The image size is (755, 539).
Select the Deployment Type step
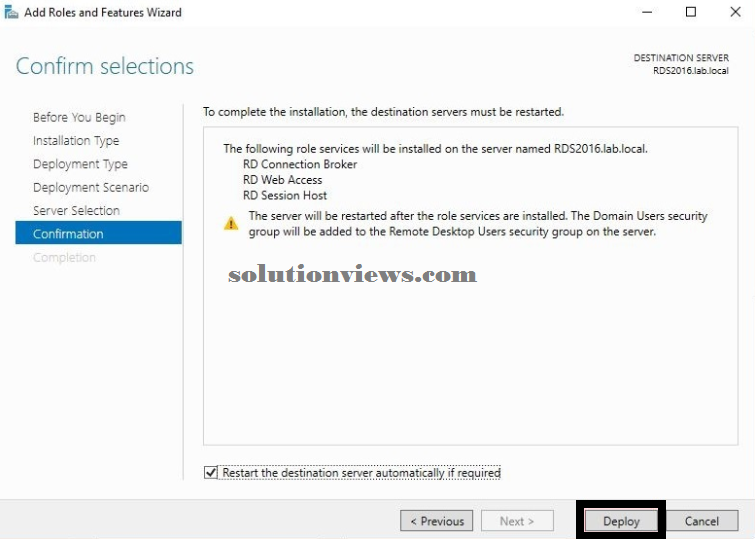80,164
